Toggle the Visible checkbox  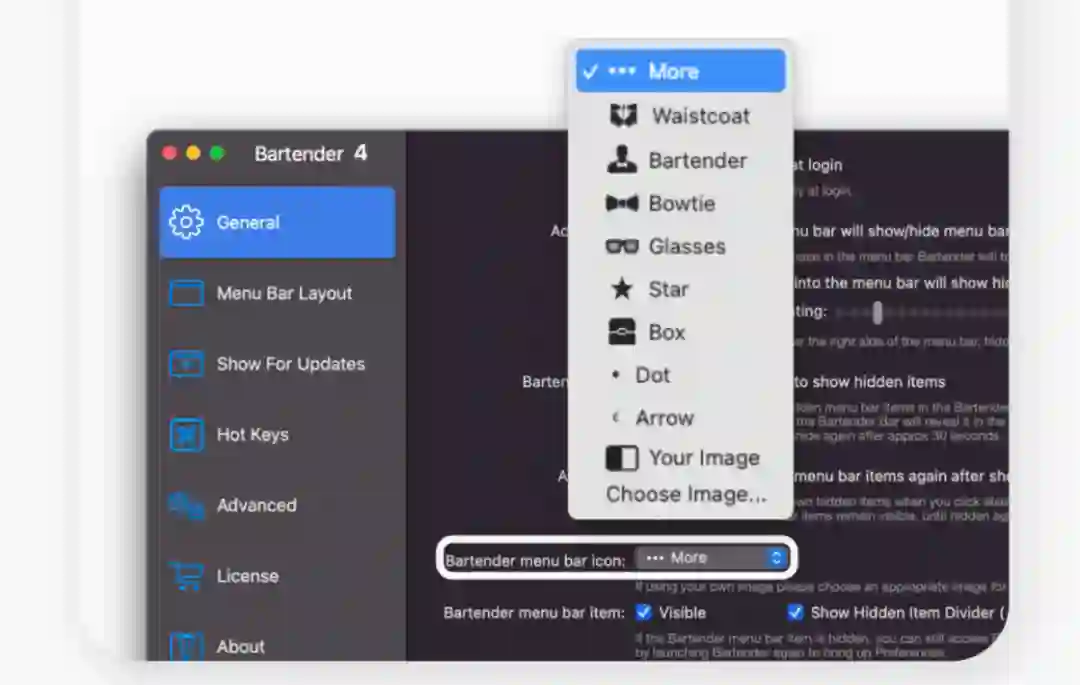coord(644,612)
